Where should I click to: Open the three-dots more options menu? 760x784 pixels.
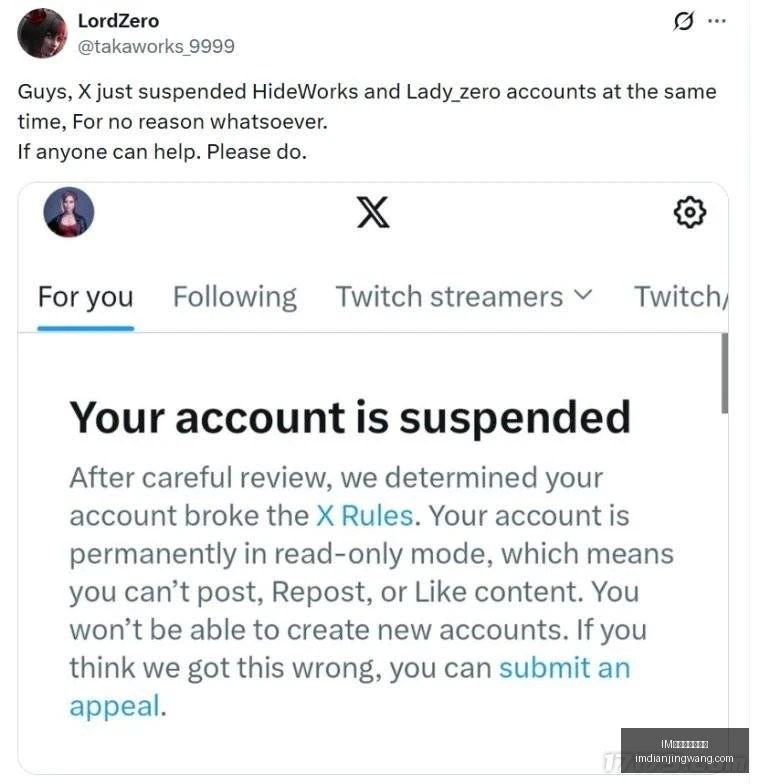717,21
